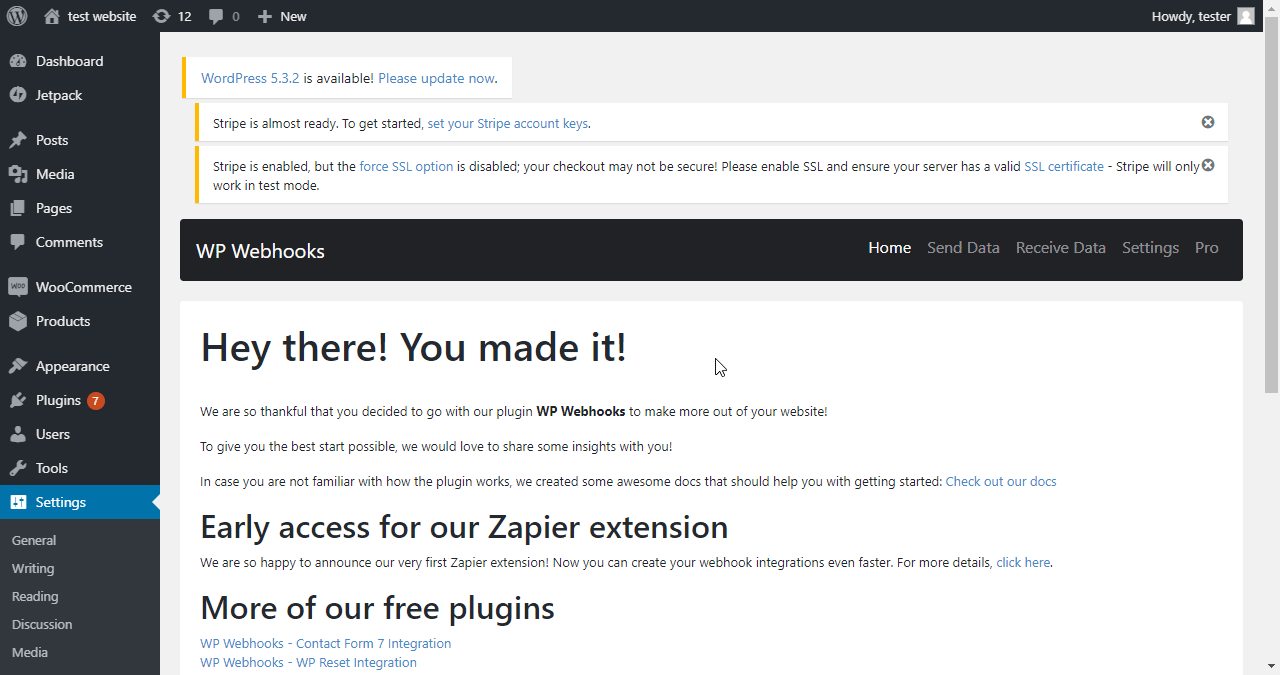
Task: Open Plugins with the plug icon
Action: tap(18, 400)
